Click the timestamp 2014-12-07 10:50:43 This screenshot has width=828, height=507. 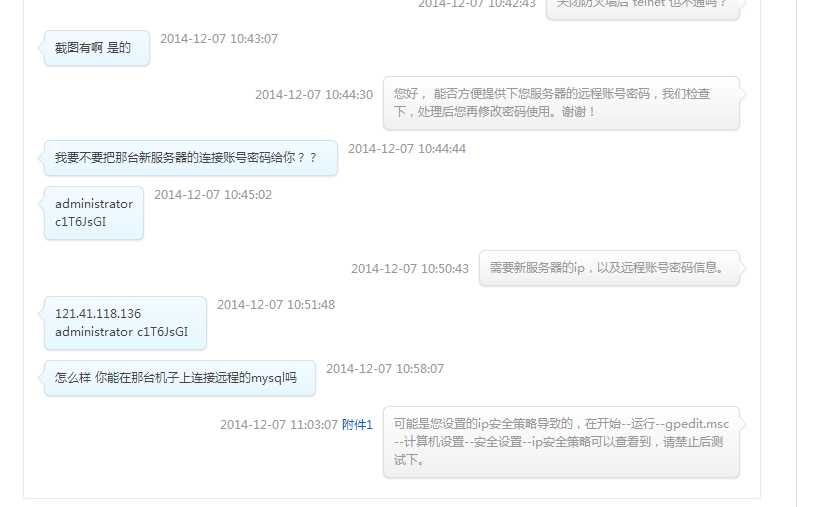tap(410, 269)
